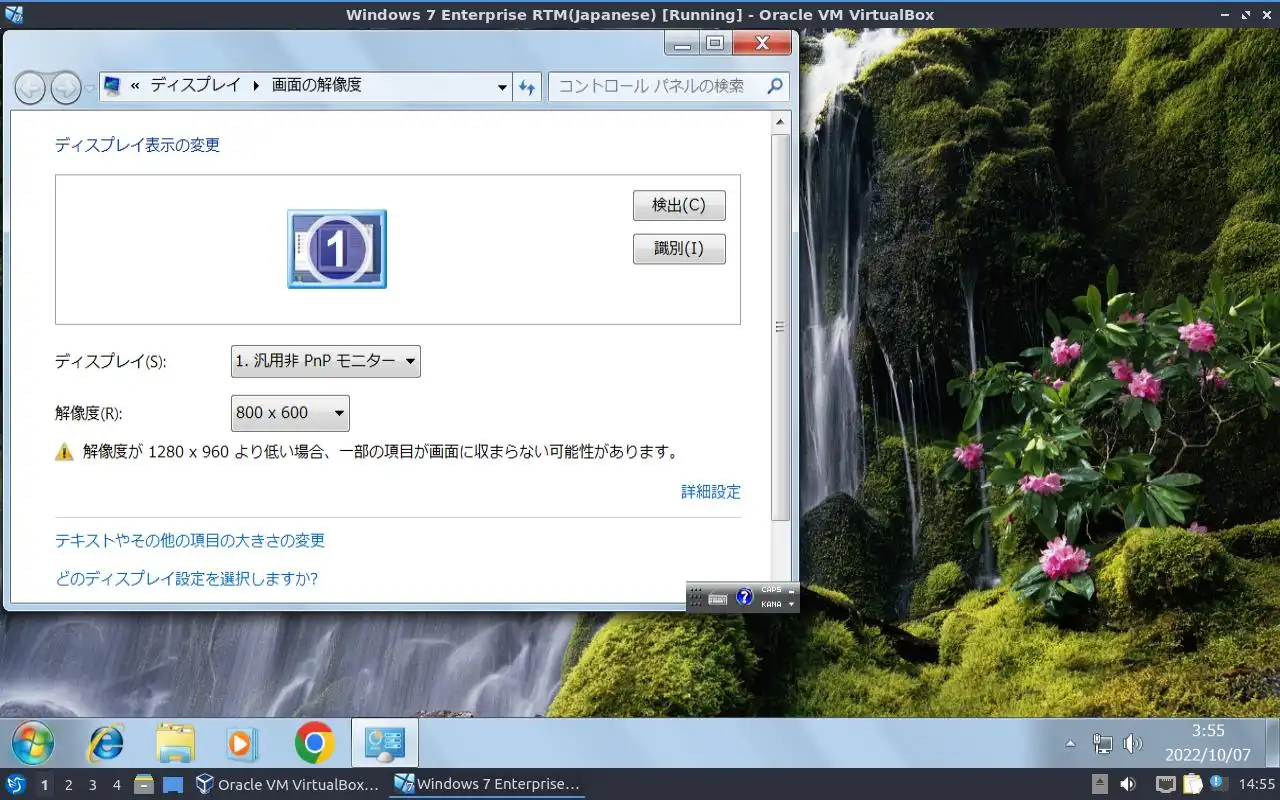Click the display icon in the address bar
The height and width of the screenshot is (800, 1280).
click(x=113, y=86)
